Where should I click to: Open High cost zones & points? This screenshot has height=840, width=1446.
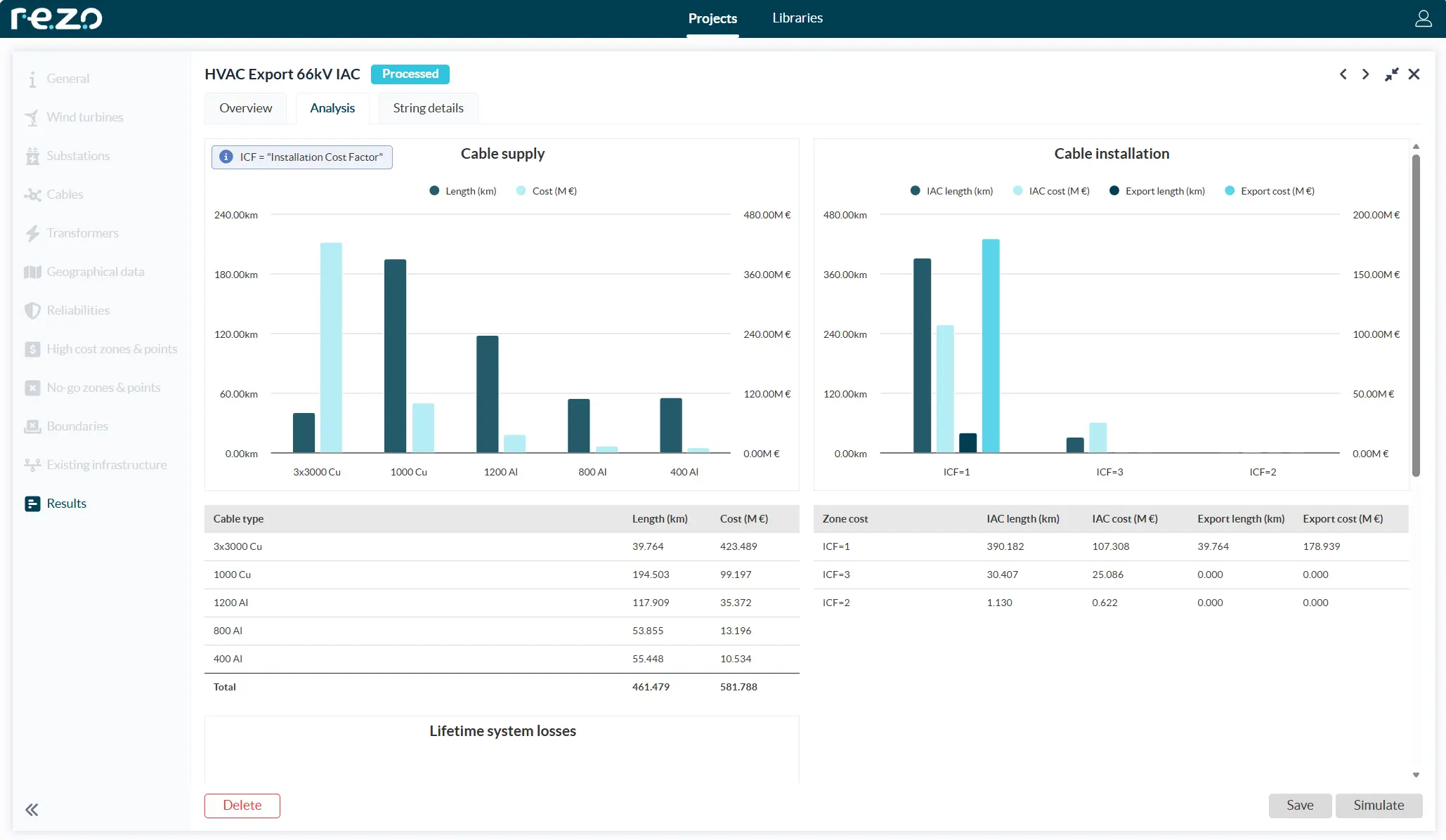[x=111, y=348]
